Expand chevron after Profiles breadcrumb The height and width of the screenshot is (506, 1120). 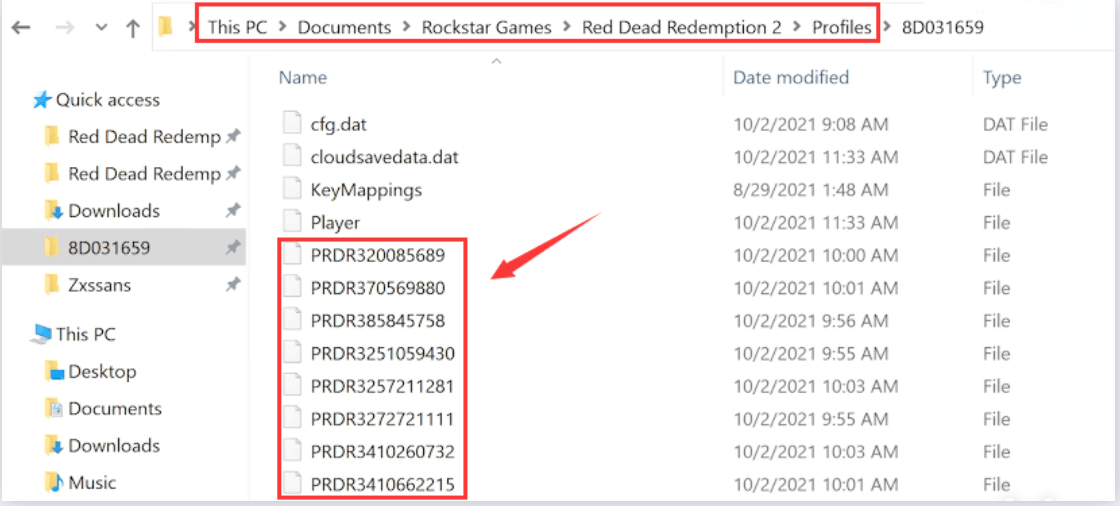pyautogui.click(x=887, y=28)
